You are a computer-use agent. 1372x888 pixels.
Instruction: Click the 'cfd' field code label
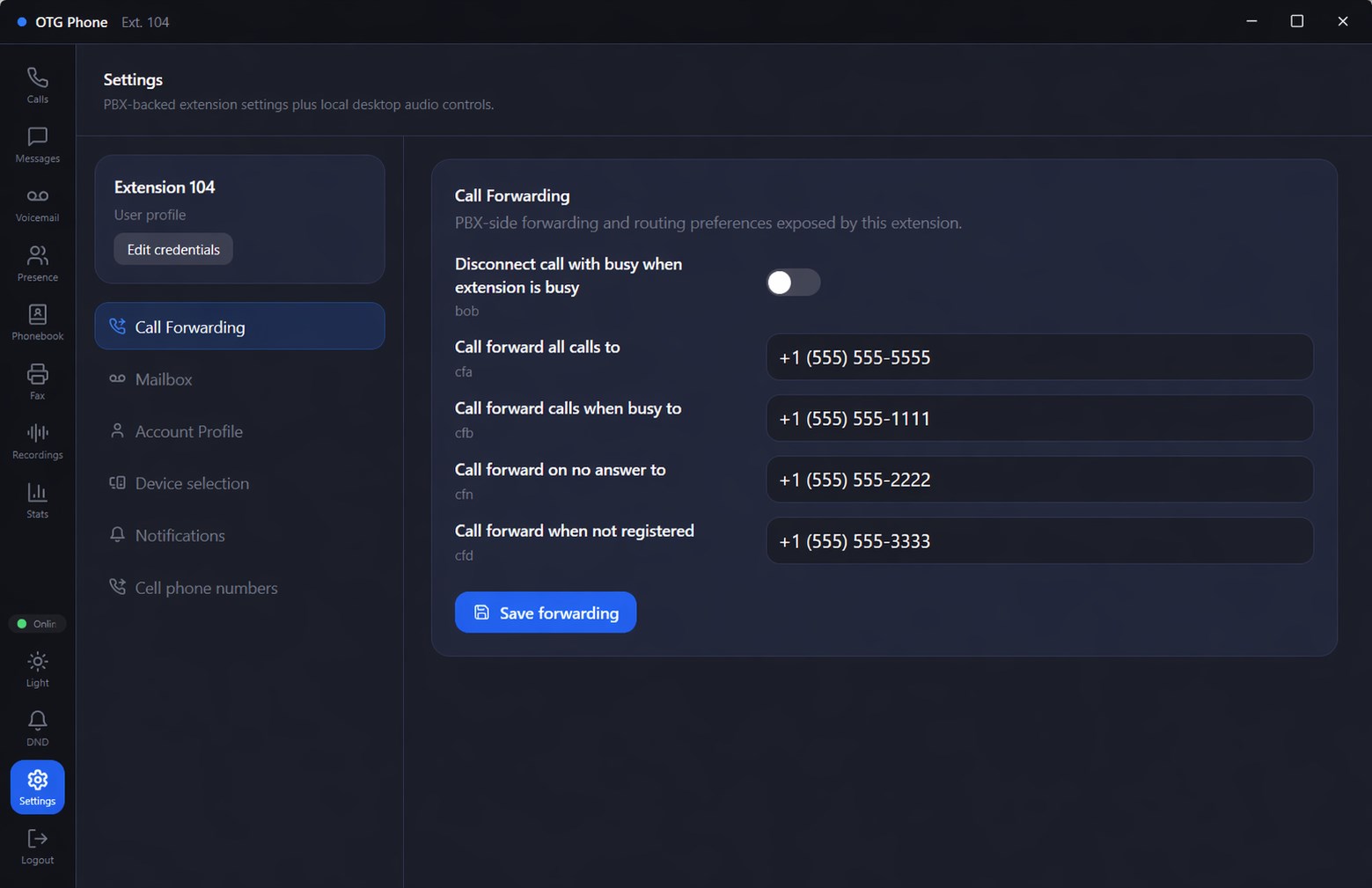coord(464,555)
